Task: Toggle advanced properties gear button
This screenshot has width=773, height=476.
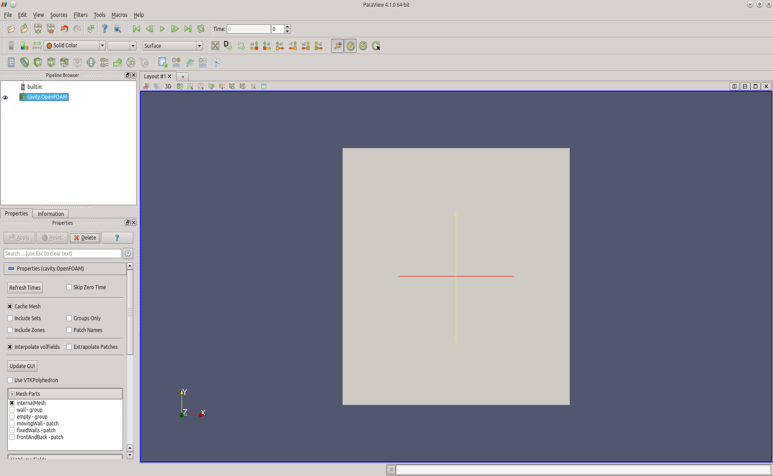Action: point(128,254)
